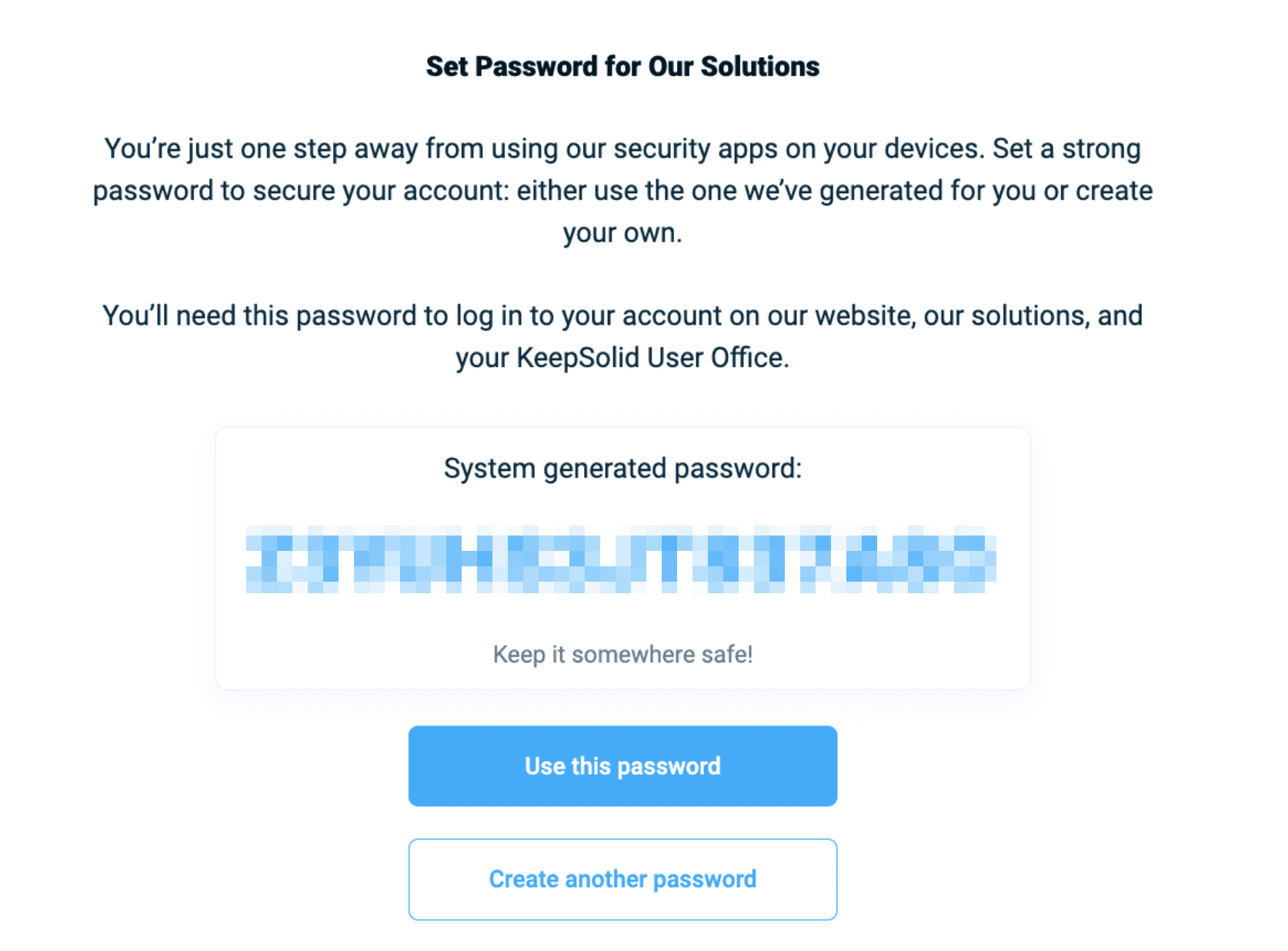This screenshot has width=1288, height=951.
Task: Click the Use this password button
Action: click(622, 766)
